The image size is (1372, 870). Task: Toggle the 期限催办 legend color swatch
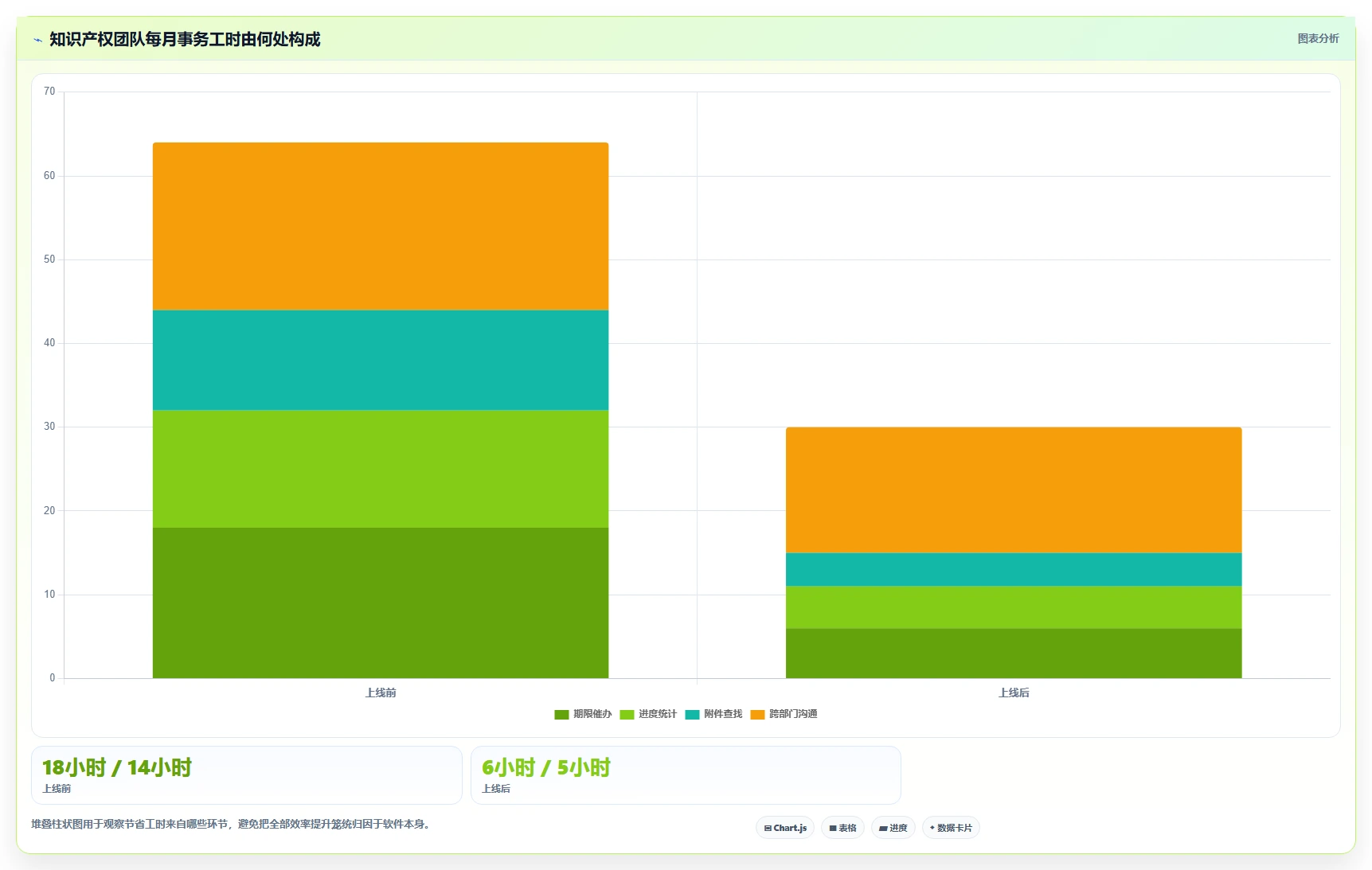pos(561,715)
